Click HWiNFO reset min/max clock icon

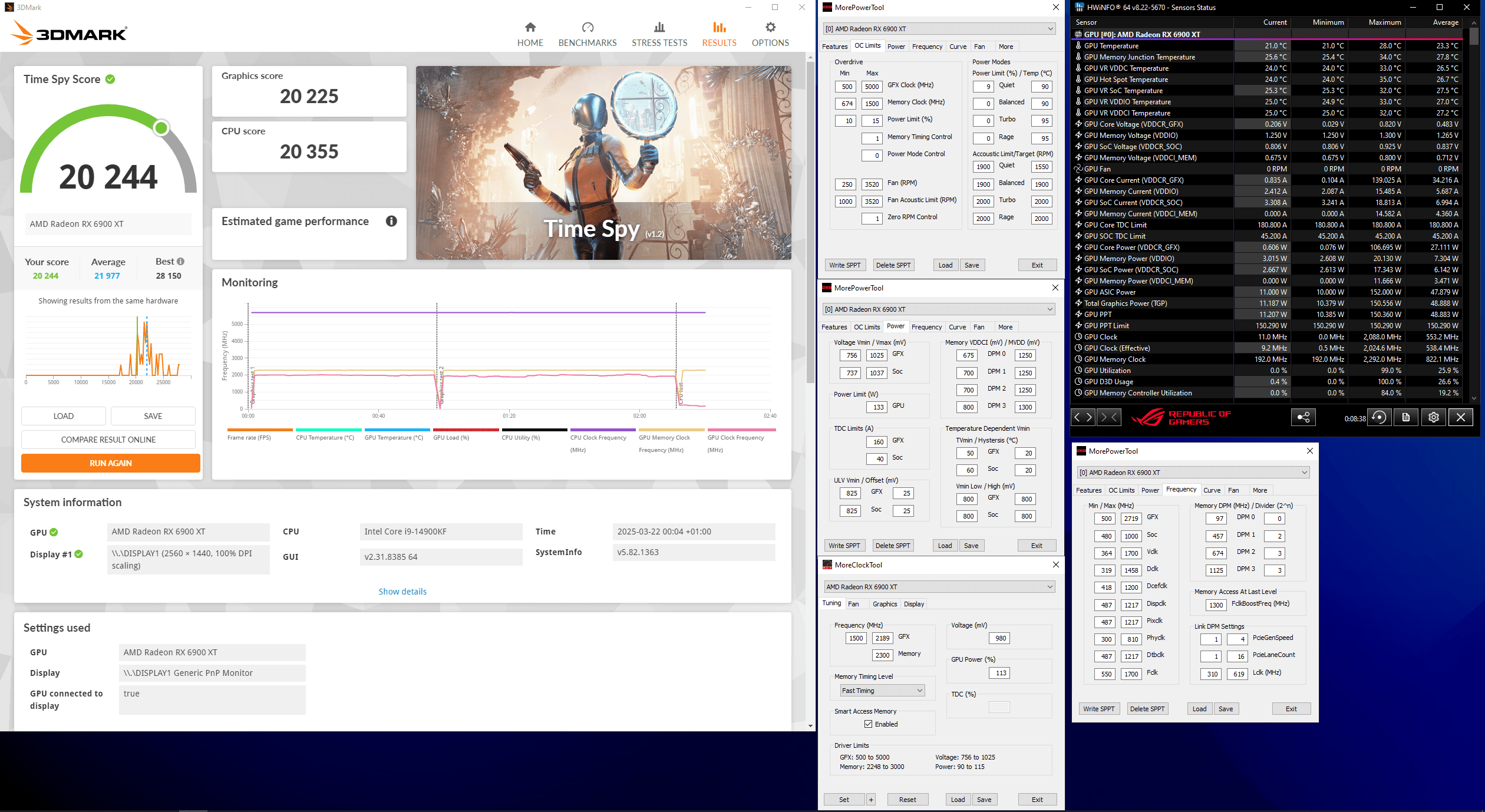pyautogui.click(x=1379, y=417)
